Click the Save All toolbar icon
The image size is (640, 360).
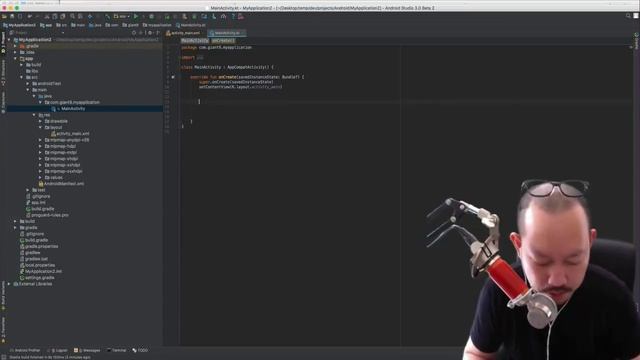[x=12, y=16]
